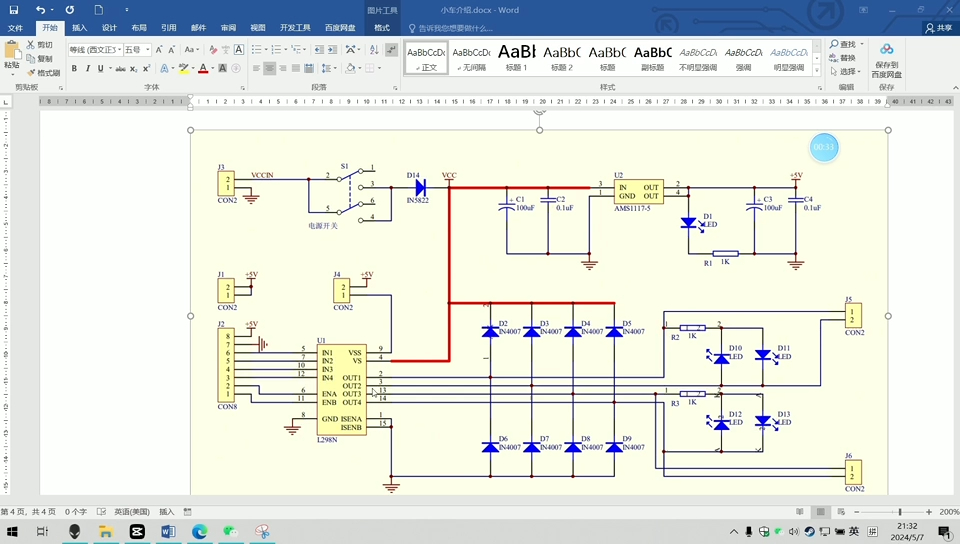Expand the line spacing dropdown
Image resolution: width=960 pixels, height=544 pixels.
(335, 69)
